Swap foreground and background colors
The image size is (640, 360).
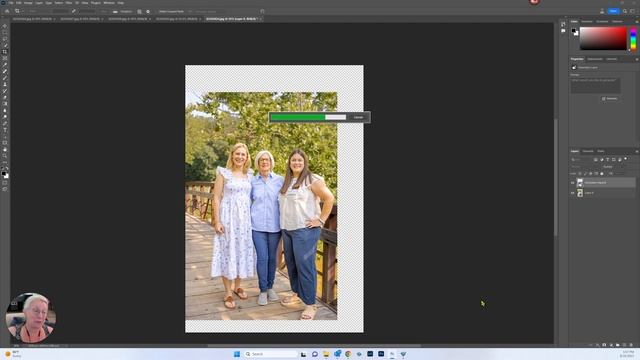point(7,168)
